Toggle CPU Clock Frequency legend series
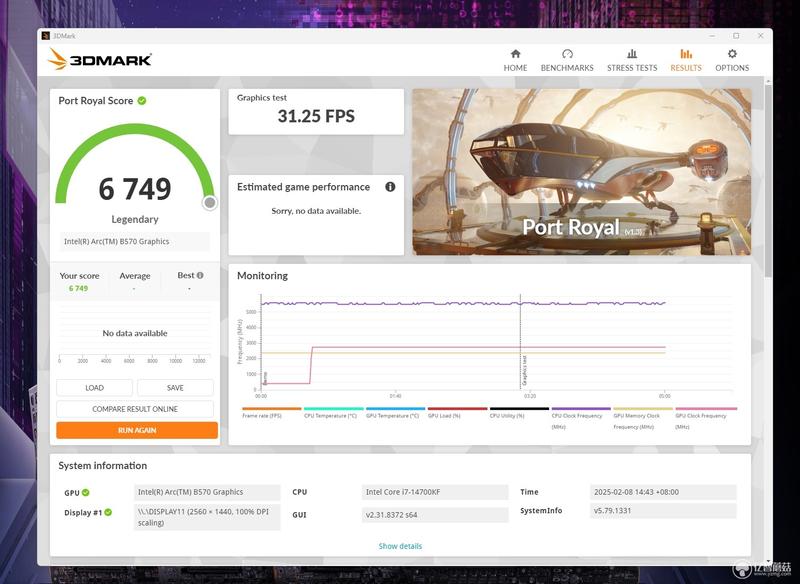The width and height of the screenshot is (800, 584). 581,418
